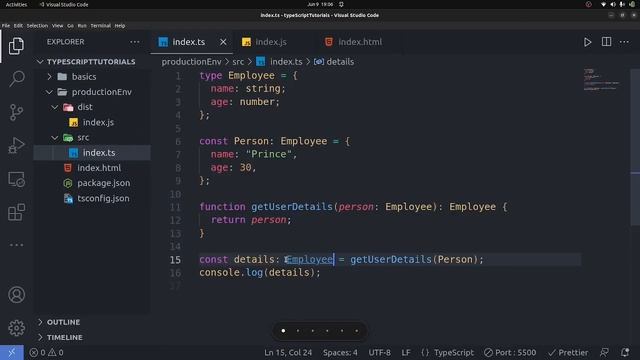Collapse the productionEnv folder
This screenshot has width=640, height=360.
pos(49,92)
